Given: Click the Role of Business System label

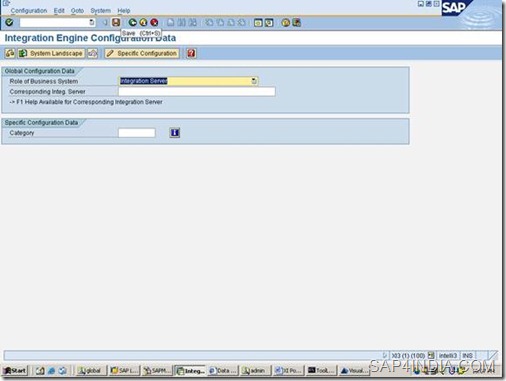Looking at the screenshot, I should (44, 81).
